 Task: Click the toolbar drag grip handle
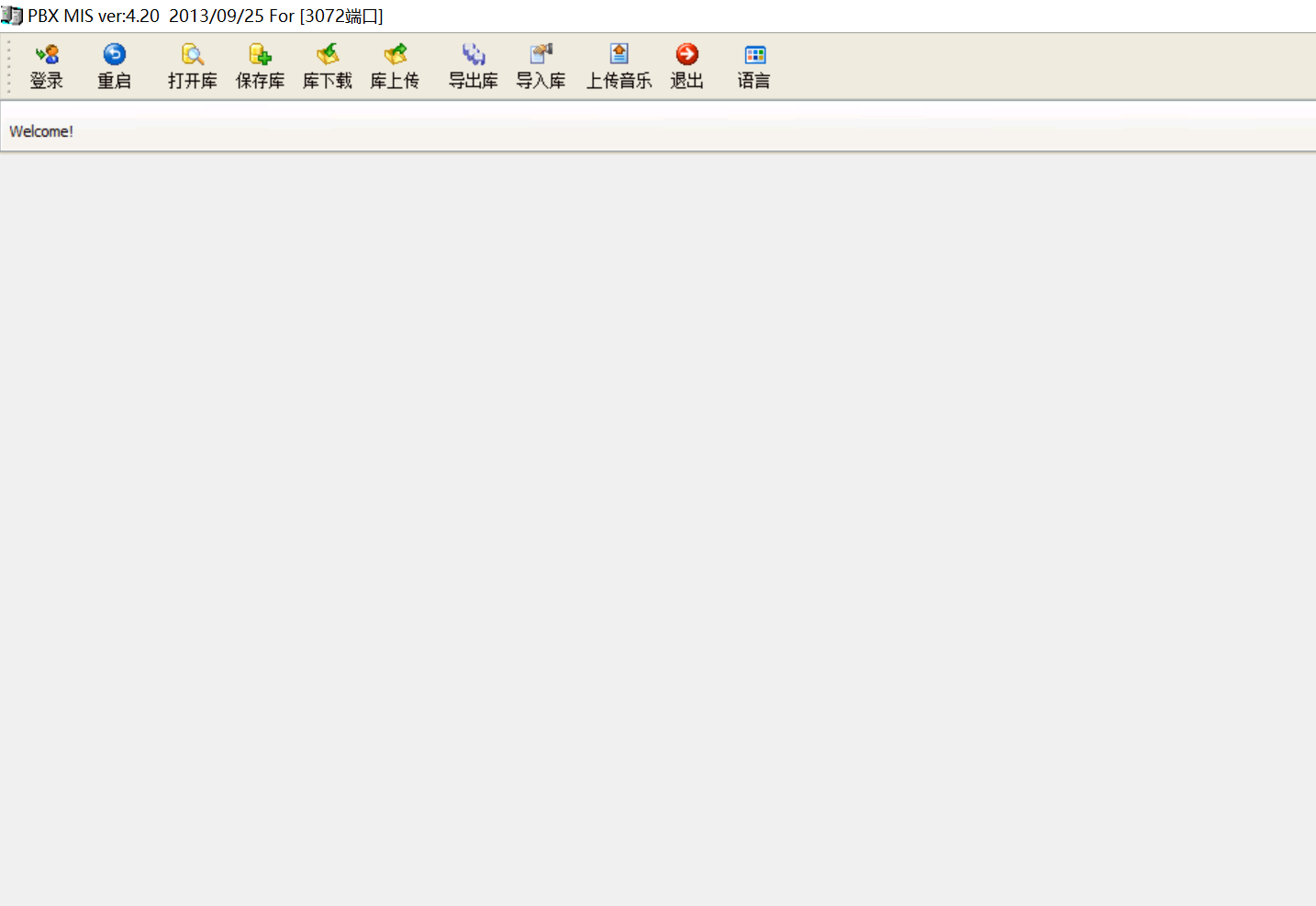click(x=8, y=67)
